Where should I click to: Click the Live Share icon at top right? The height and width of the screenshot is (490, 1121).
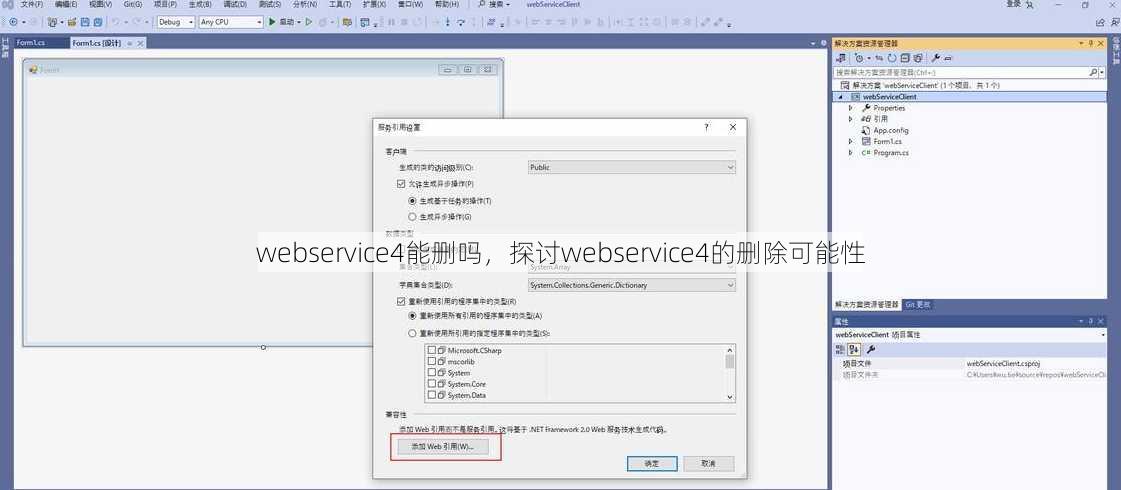point(1100,22)
